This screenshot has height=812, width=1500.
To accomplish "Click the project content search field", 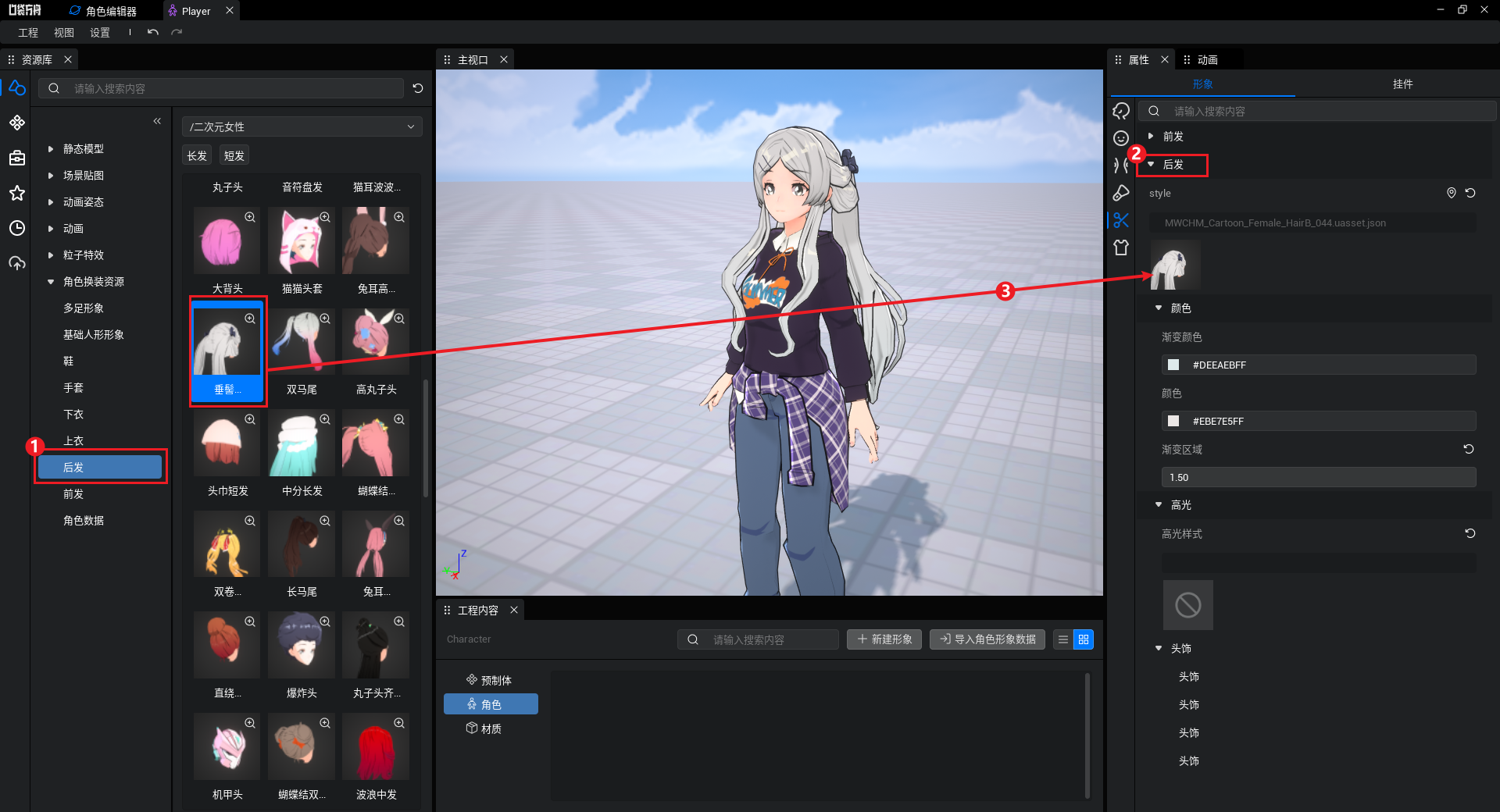I will point(758,639).
